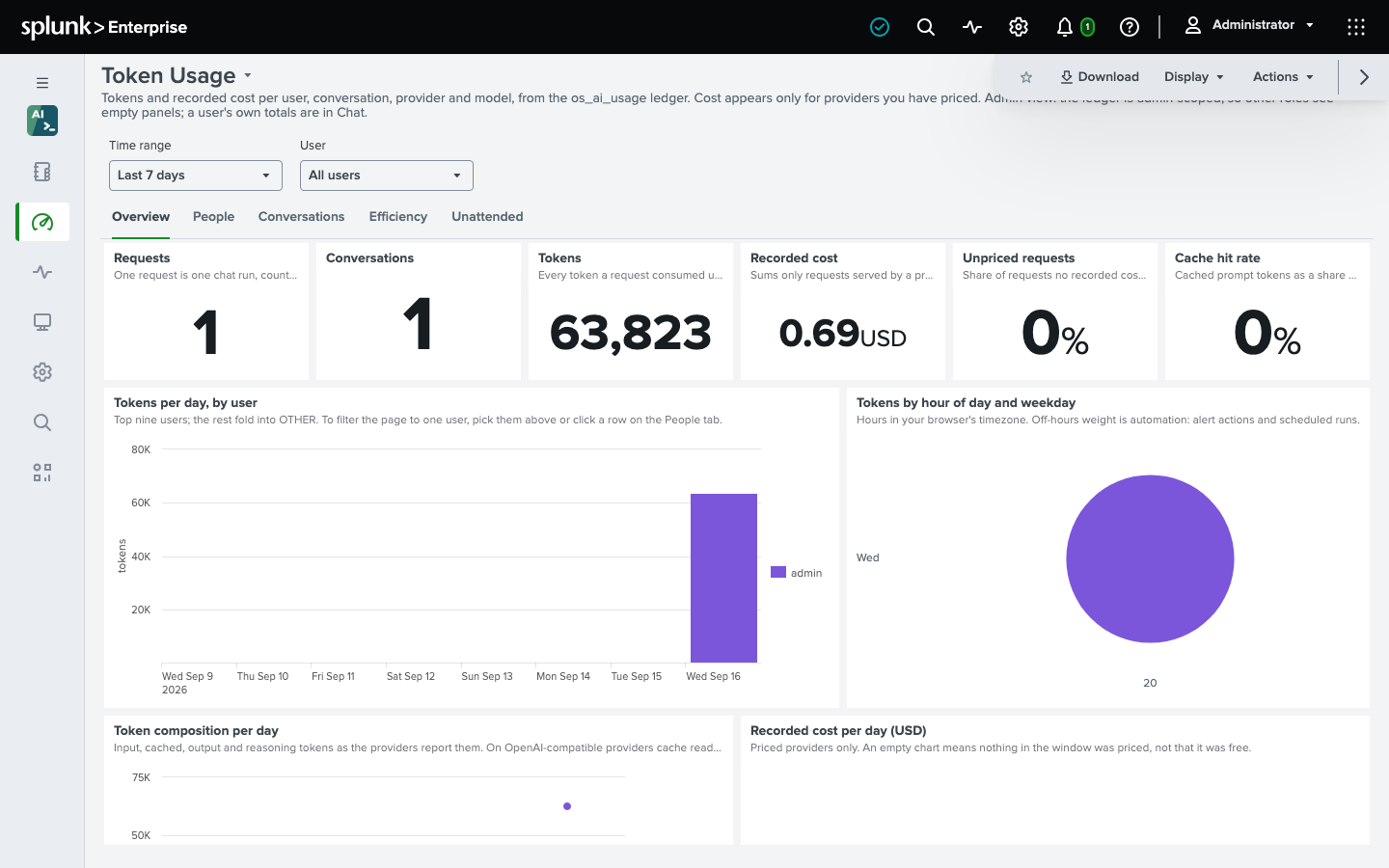Open the AI terminal app icon
The image size is (1389, 868).
pyautogui.click(x=42, y=121)
